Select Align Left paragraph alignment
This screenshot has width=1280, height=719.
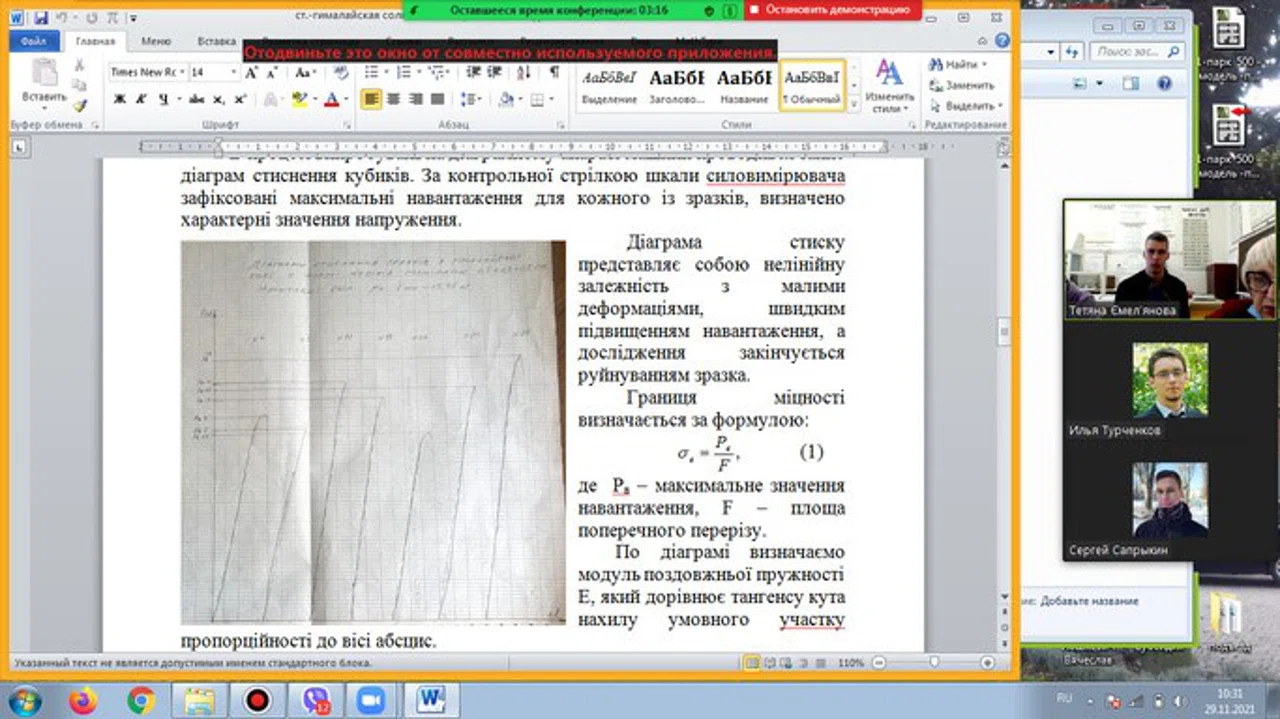[x=371, y=99]
